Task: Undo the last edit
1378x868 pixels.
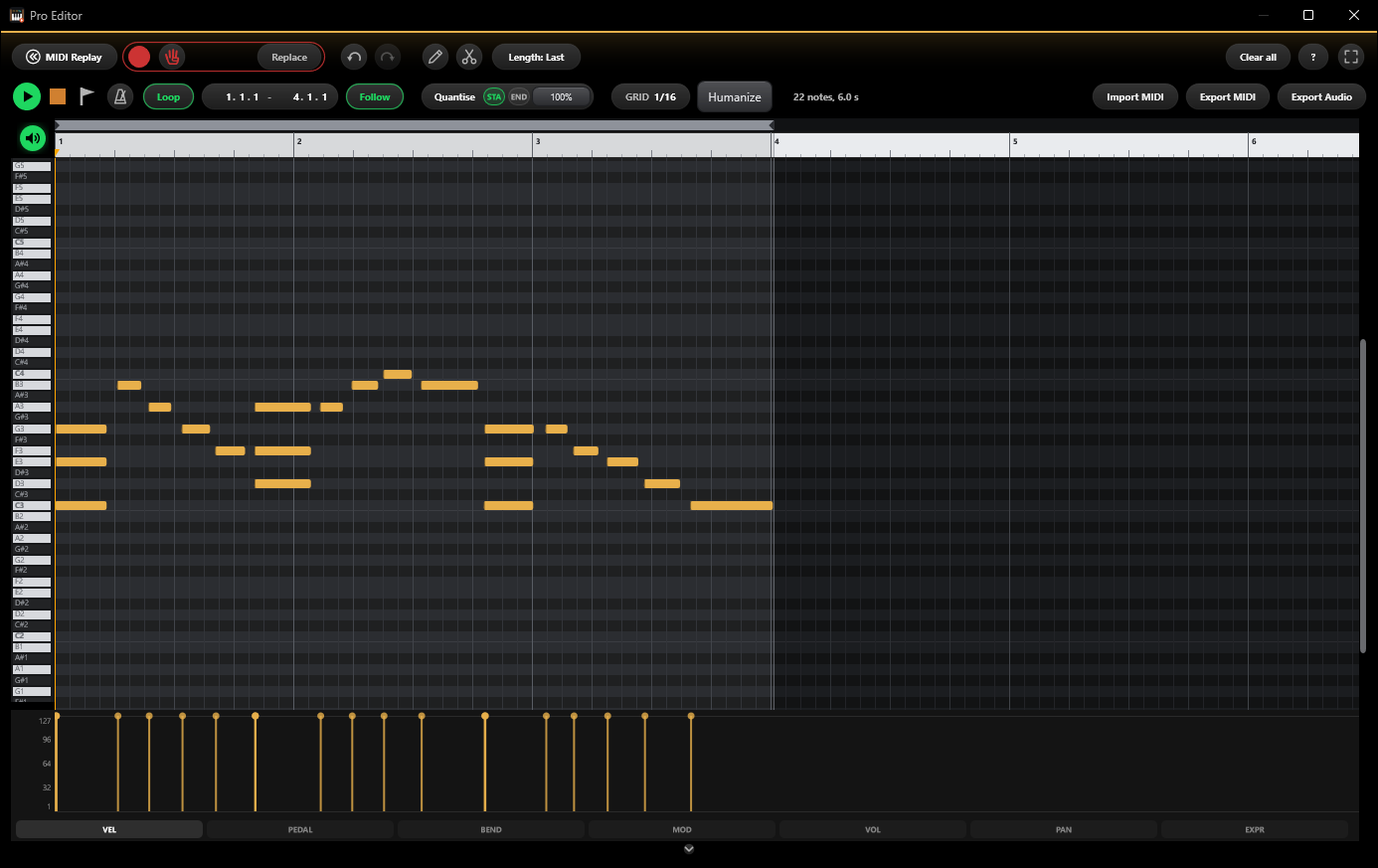Action: click(354, 57)
